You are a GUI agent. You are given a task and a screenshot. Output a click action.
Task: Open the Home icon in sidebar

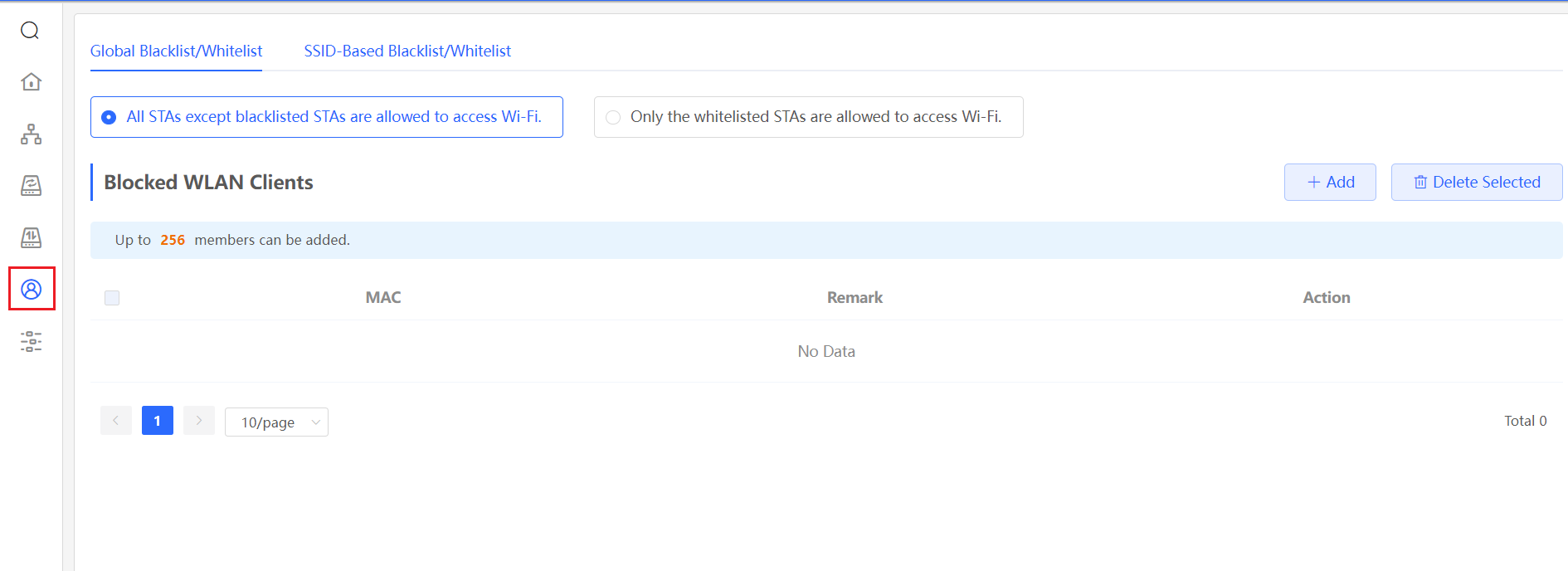tap(31, 81)
